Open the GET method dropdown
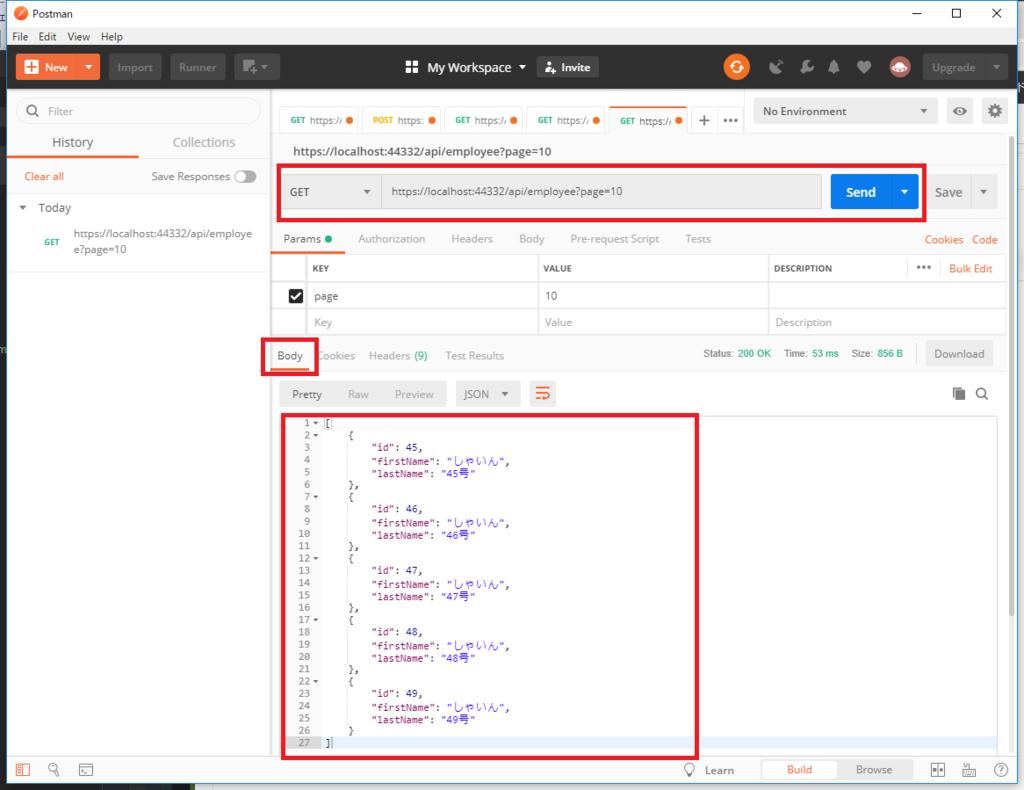 tap(330, 192)
